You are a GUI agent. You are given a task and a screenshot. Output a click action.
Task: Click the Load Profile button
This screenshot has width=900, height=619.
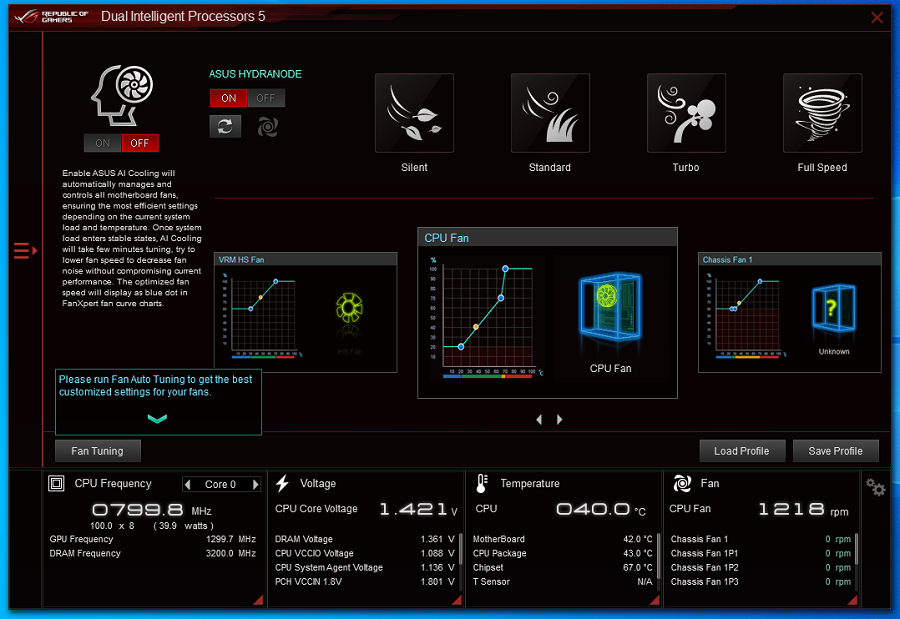point(742,451)
